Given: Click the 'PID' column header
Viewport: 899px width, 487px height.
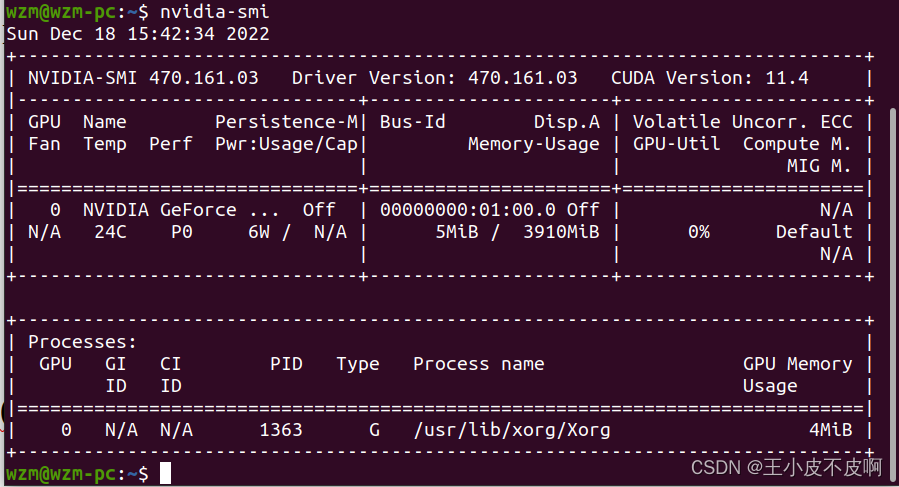Looking at the screenshot, I should (286, 364).
